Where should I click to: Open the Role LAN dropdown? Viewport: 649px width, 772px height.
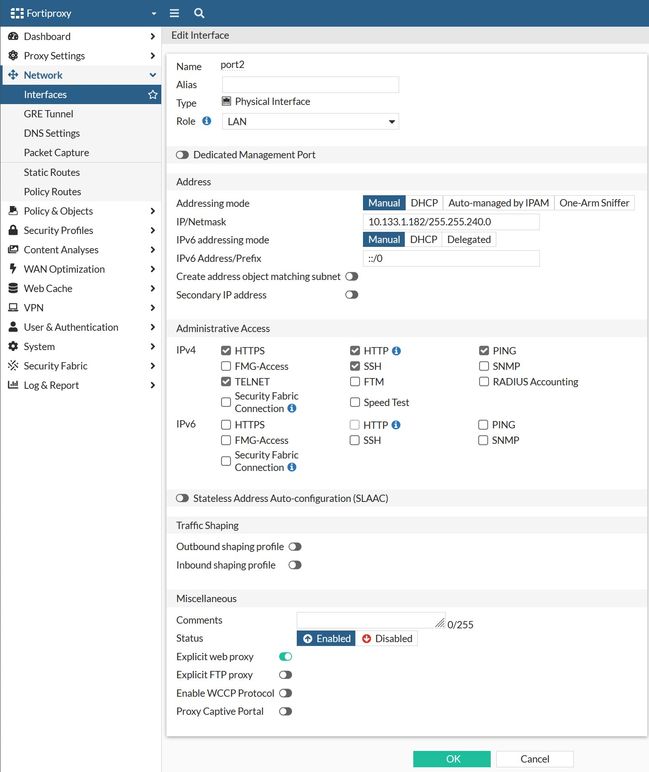click(x=310, y=122)
